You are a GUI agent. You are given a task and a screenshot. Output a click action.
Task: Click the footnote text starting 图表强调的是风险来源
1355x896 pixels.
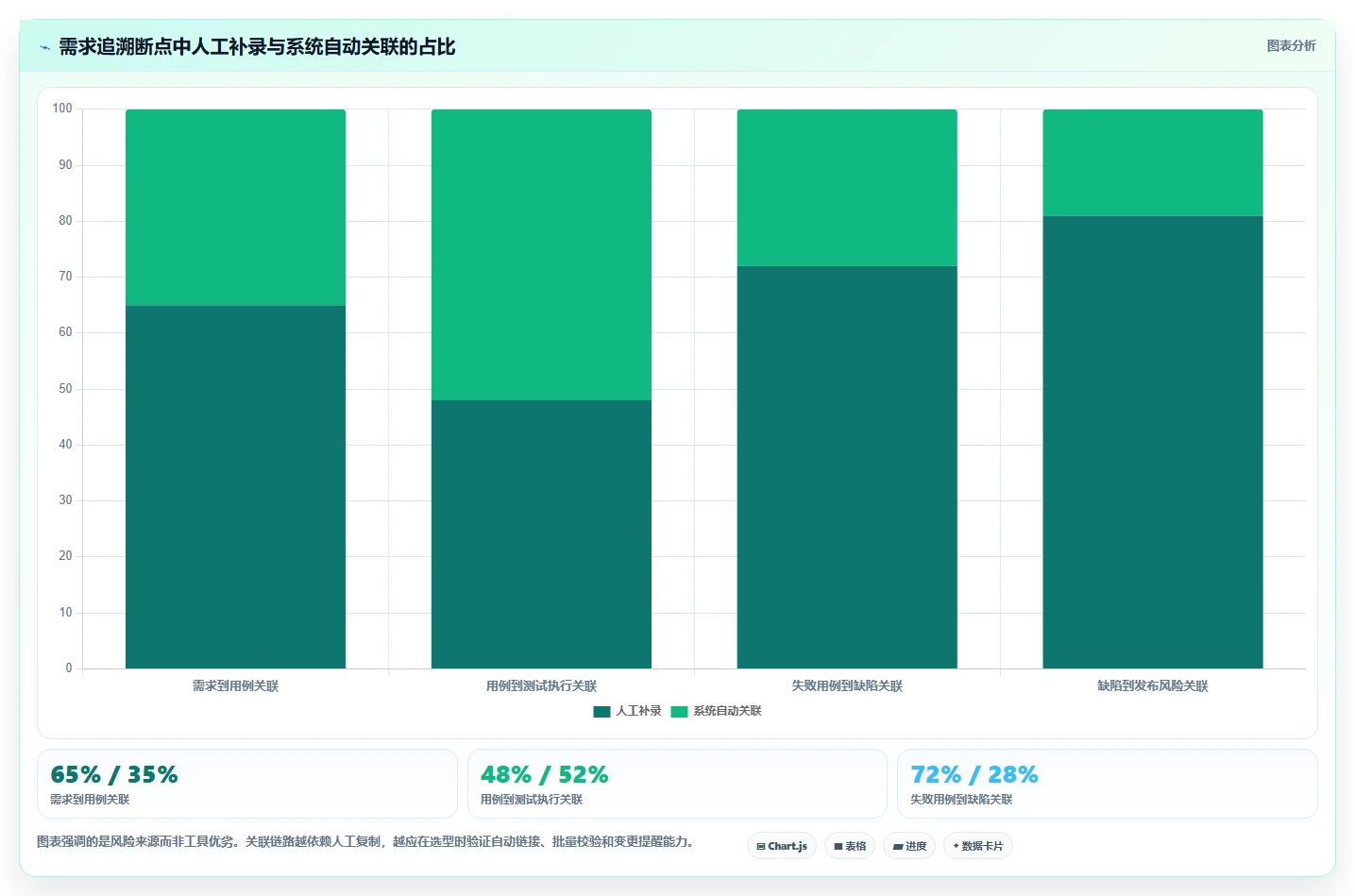click(x=364, y=841)
